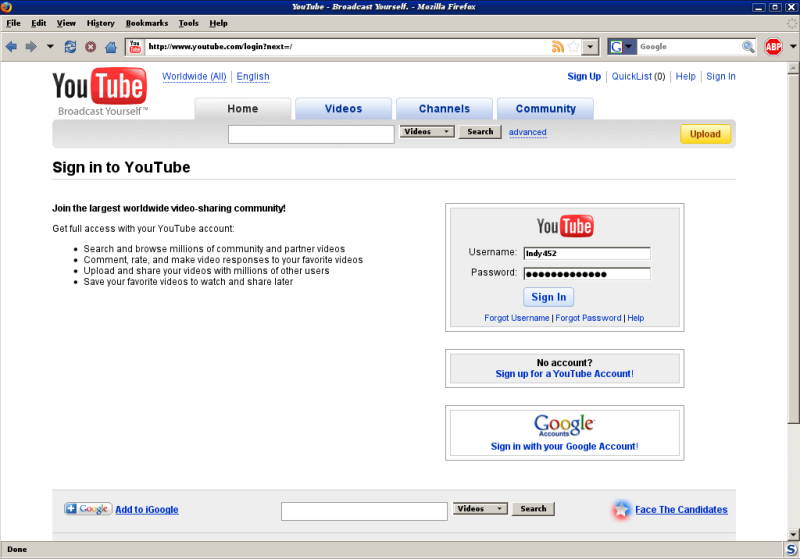Open the History menu
This screenshot has height=559, width=800.
pos(101,23)
